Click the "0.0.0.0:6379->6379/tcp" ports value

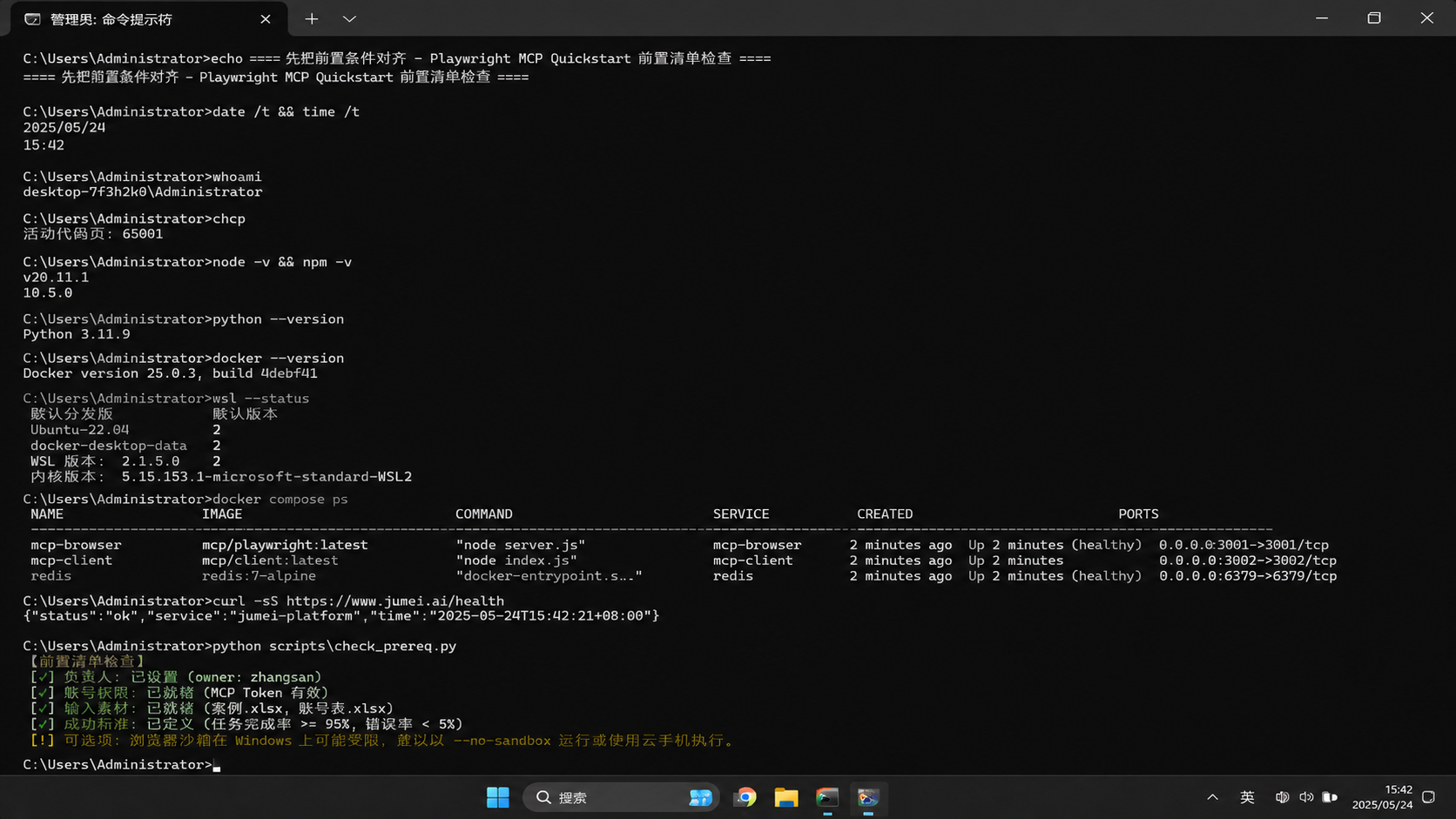click(x=1247, y=576)
